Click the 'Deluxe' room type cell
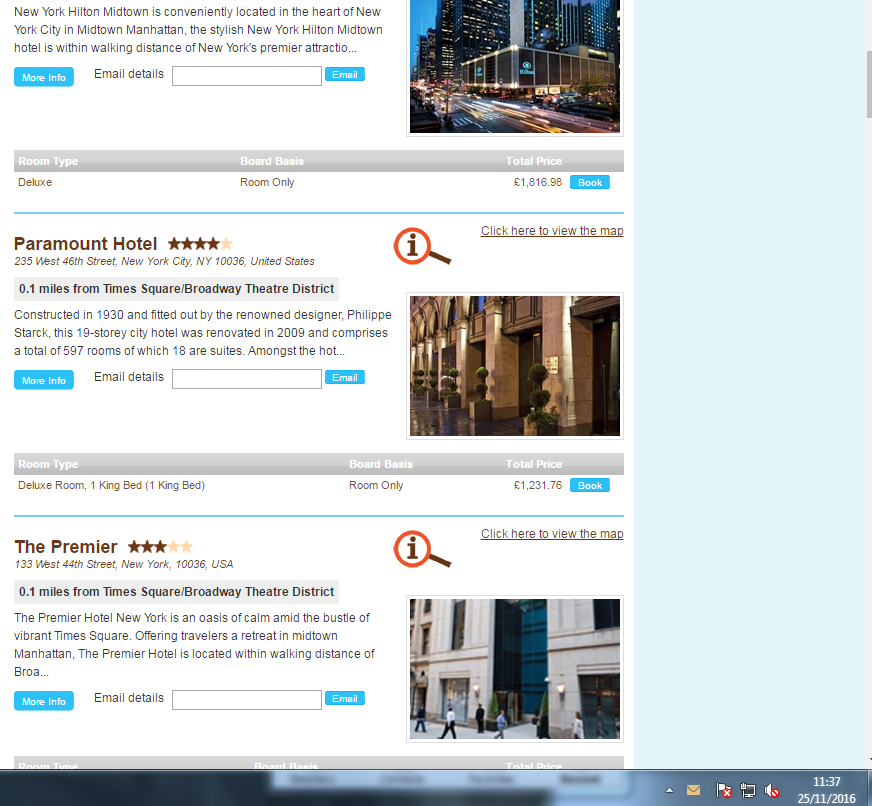 pos(35,182)
